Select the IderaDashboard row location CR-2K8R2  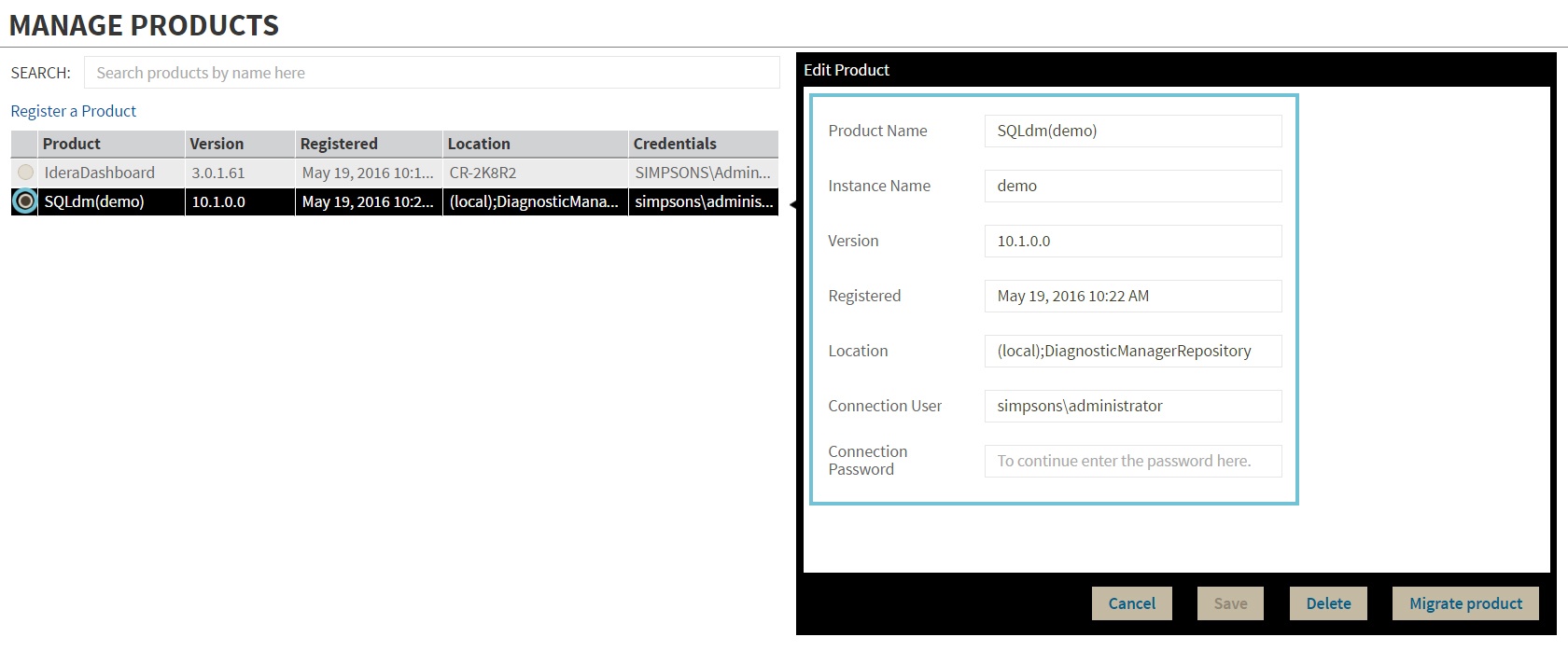[483, 173]
